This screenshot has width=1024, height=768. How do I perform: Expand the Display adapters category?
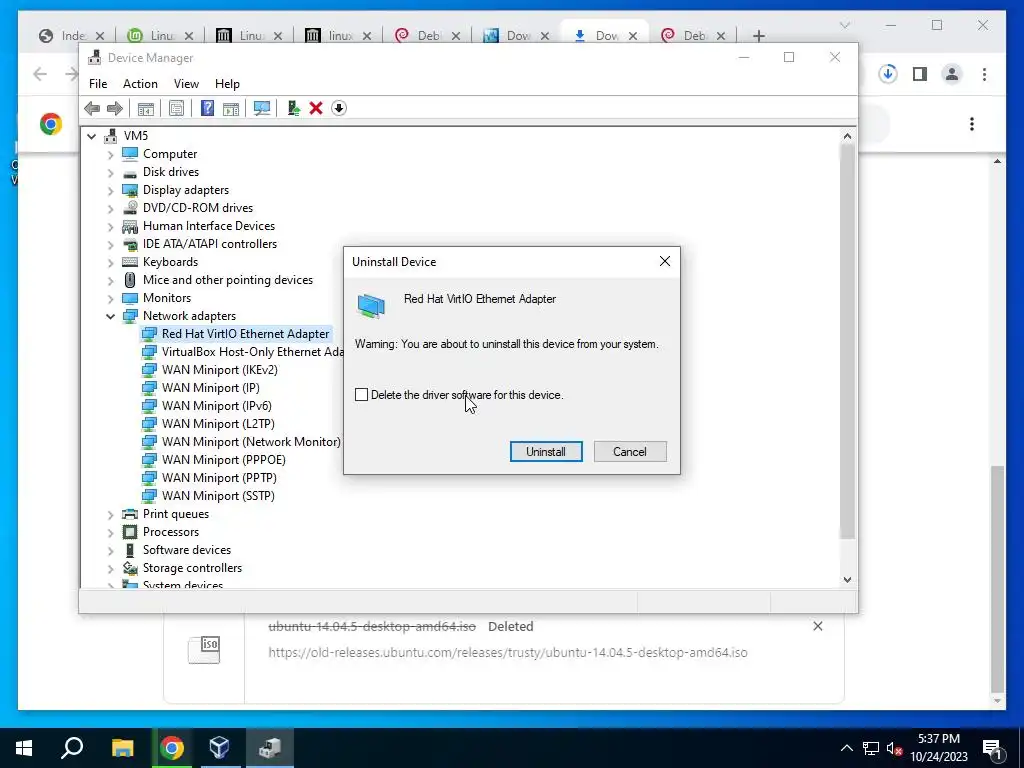coord(110,191)
